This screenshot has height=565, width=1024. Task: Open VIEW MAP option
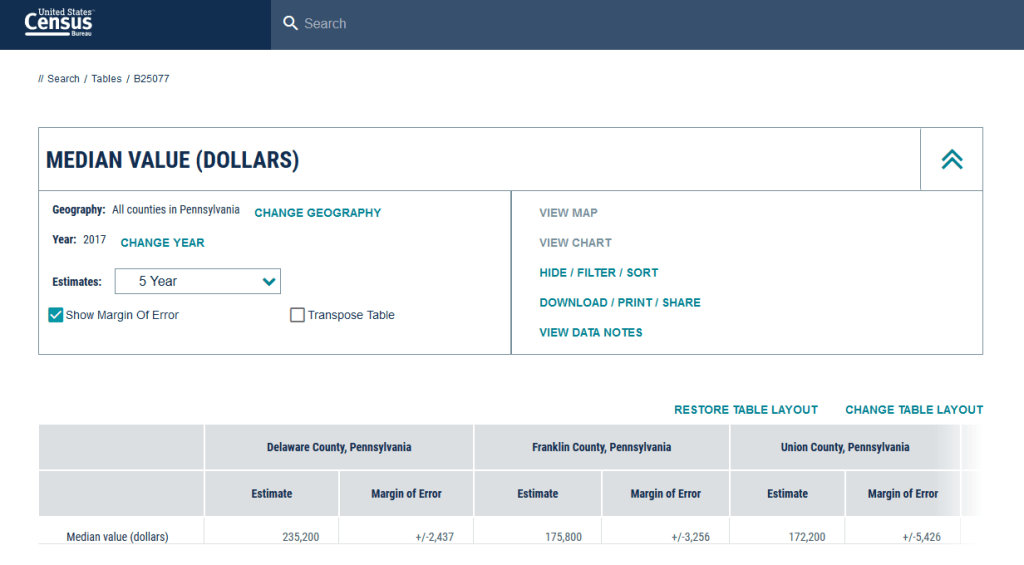click(568, 213)
